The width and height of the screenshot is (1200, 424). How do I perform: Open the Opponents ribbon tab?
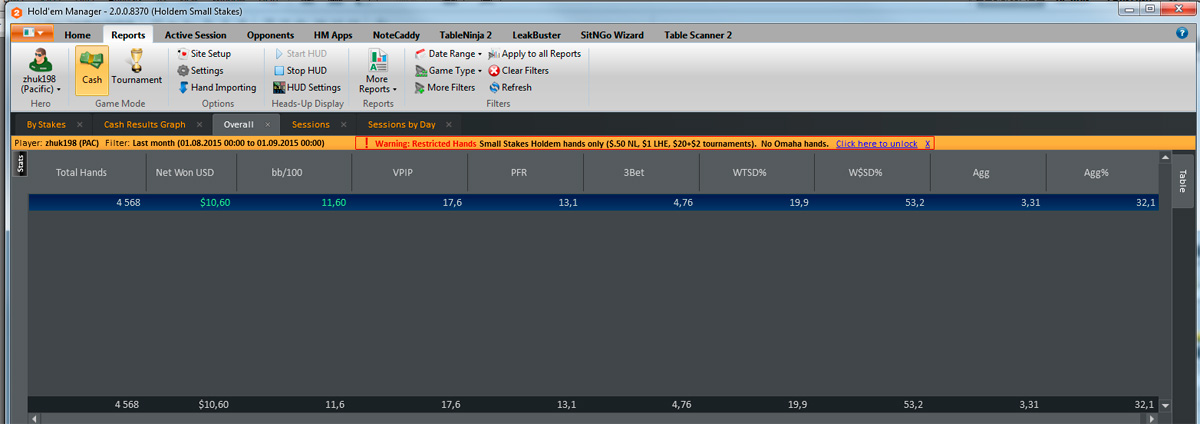tap(270, 35)
